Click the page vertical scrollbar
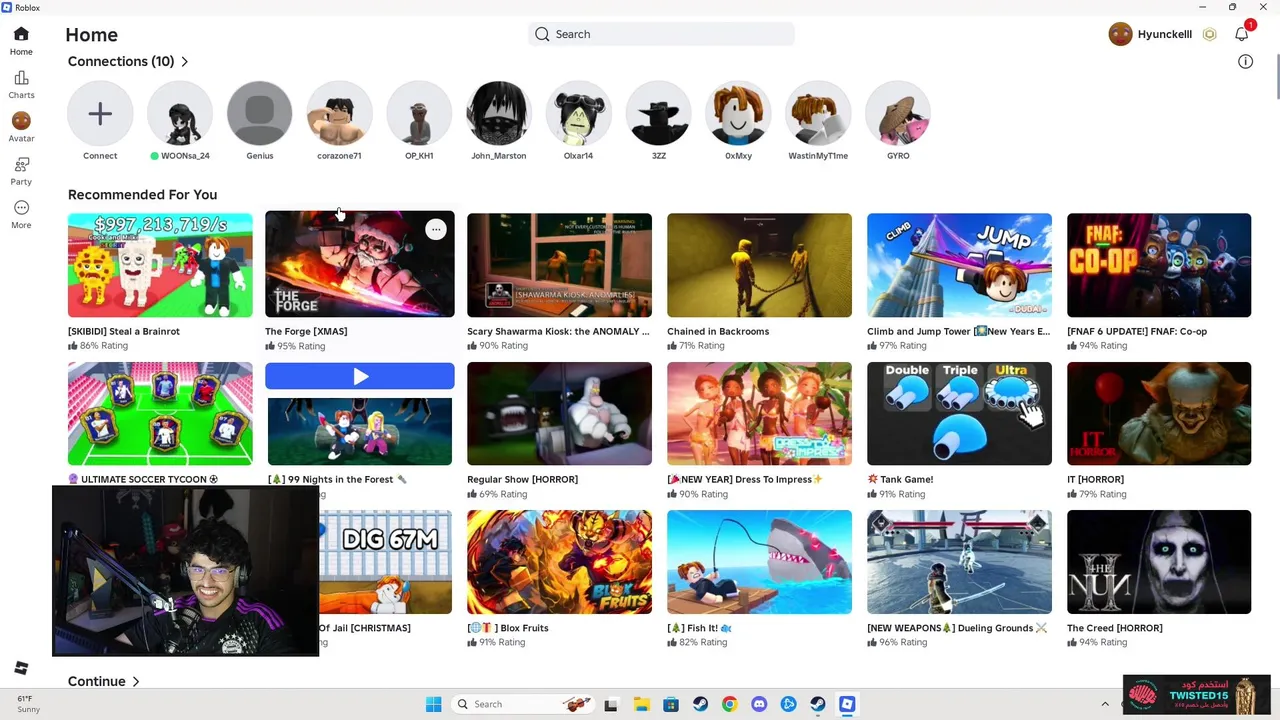 1275,77
